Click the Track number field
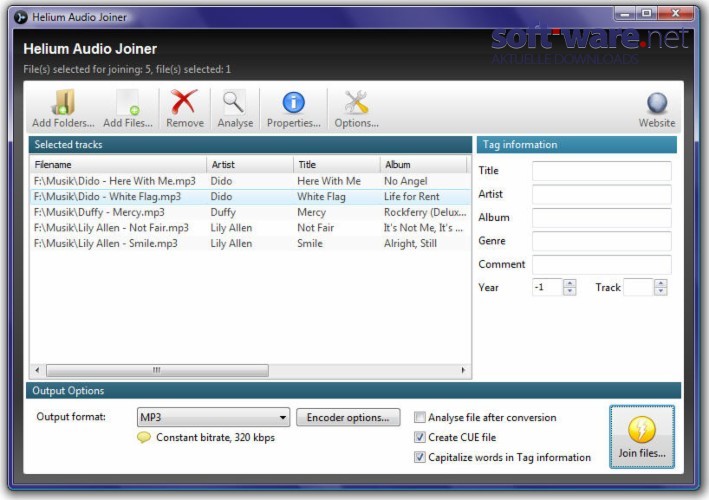 tap(638, 288)
